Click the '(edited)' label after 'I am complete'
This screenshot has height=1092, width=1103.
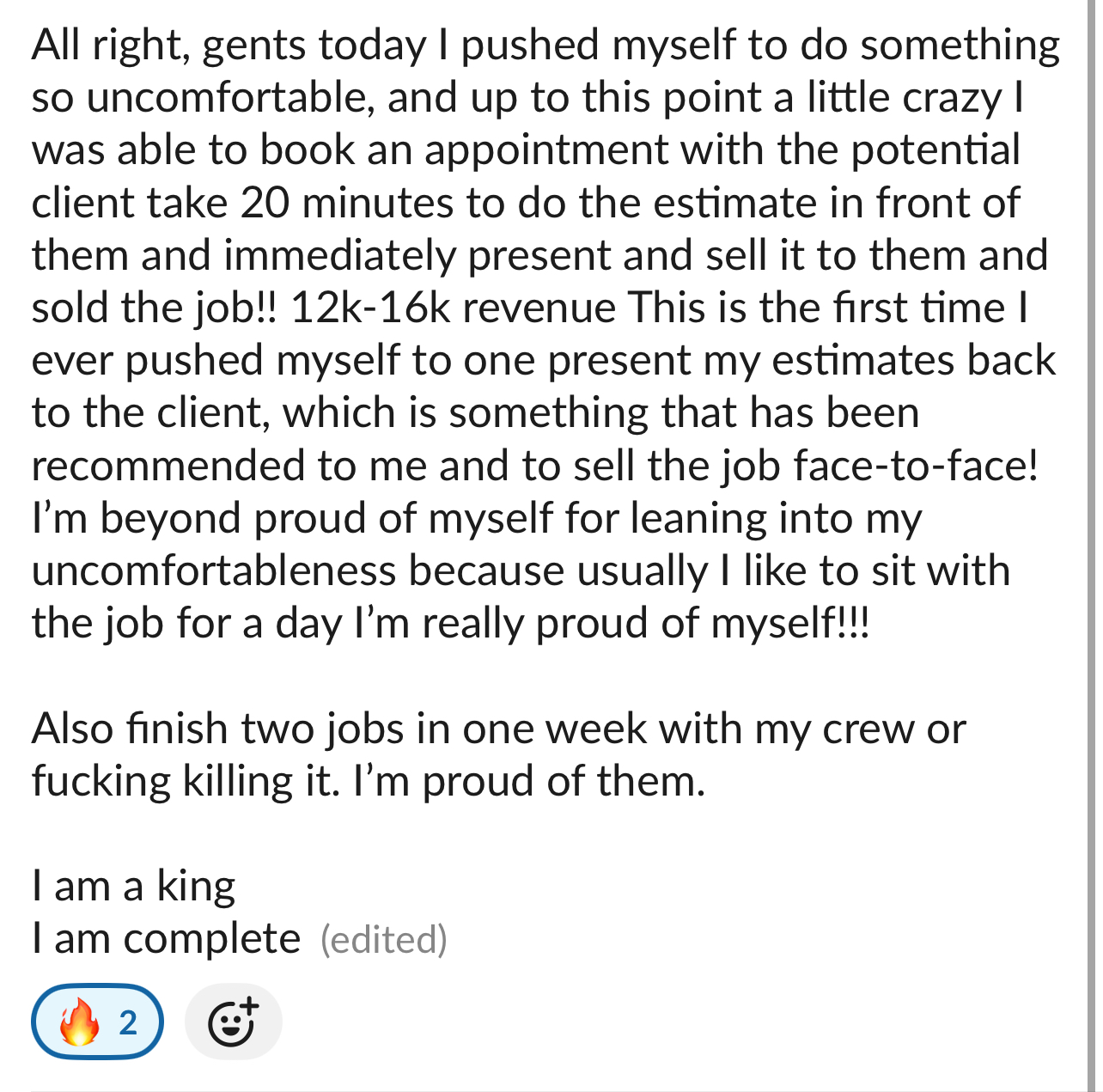coord(384,940)
